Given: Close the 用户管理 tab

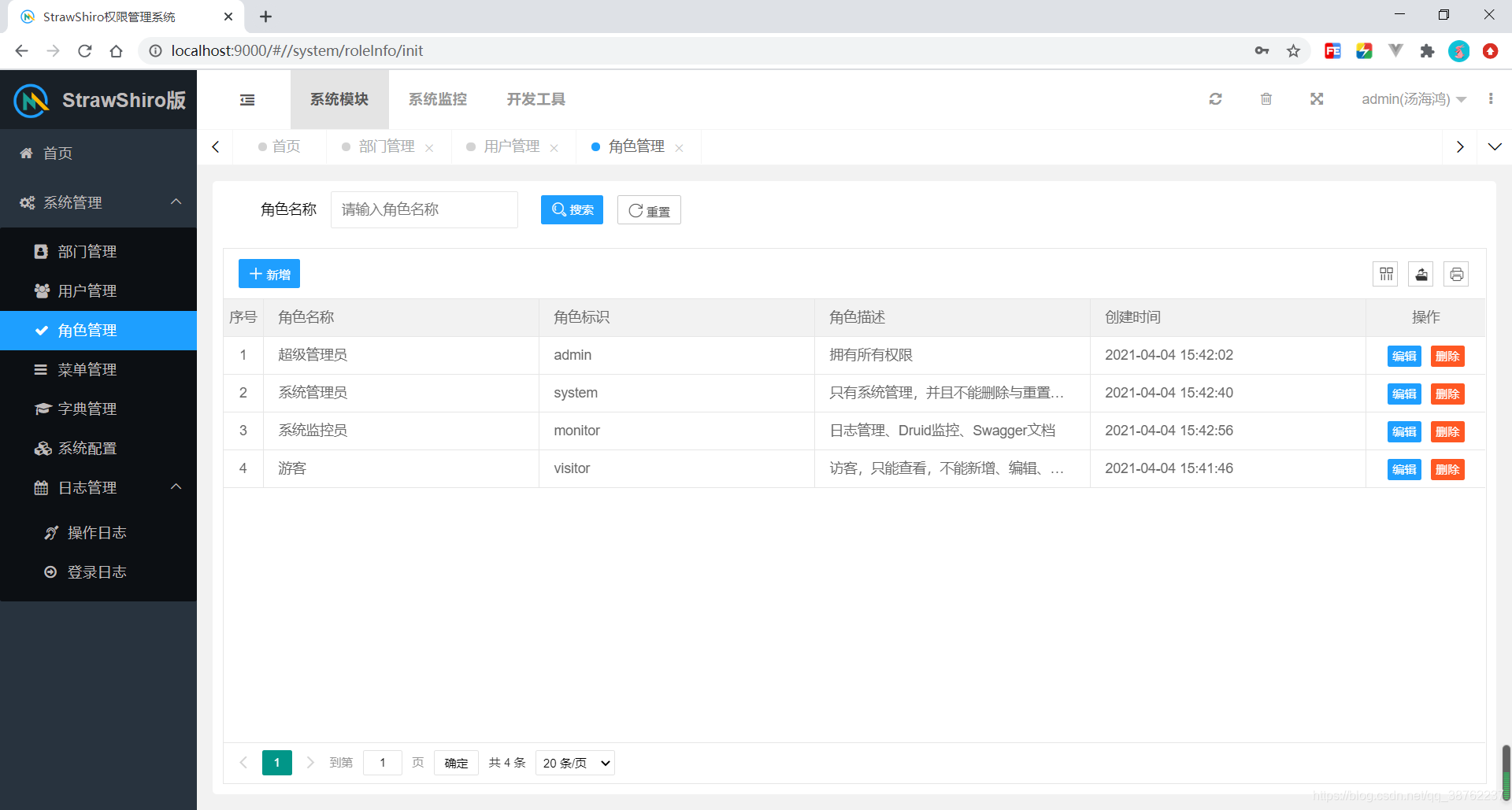Looking at the screenshot, I should tap(554, 148).
